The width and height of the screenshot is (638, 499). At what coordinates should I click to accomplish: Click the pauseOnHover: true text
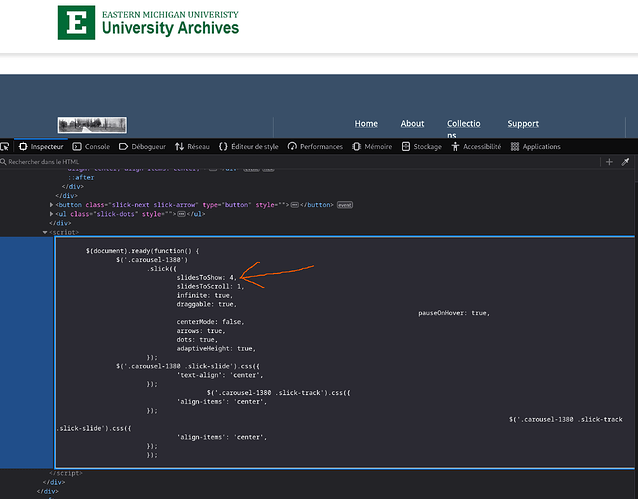454,313
